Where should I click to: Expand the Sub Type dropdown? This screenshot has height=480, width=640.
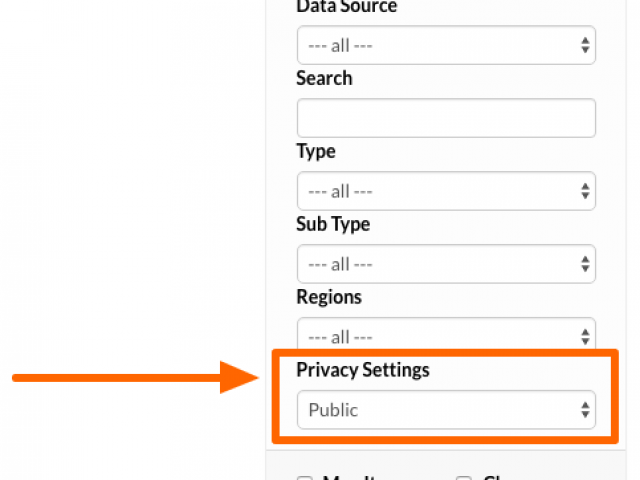pos(446,264)
